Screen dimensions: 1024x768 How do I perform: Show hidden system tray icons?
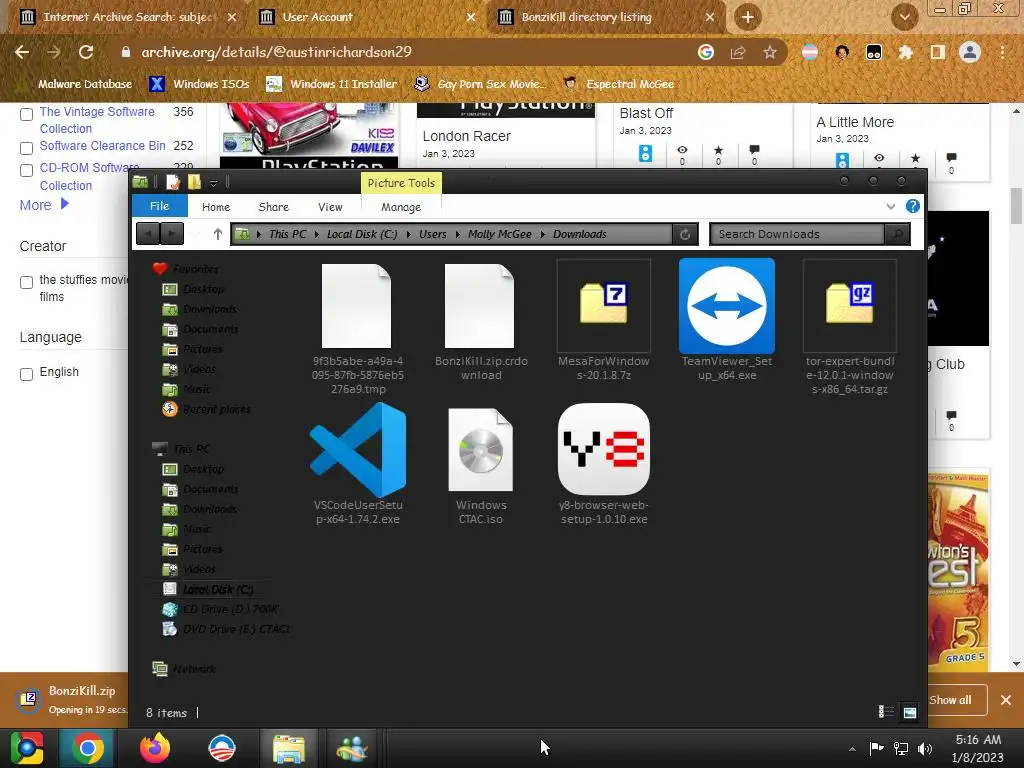click(852, 749)
